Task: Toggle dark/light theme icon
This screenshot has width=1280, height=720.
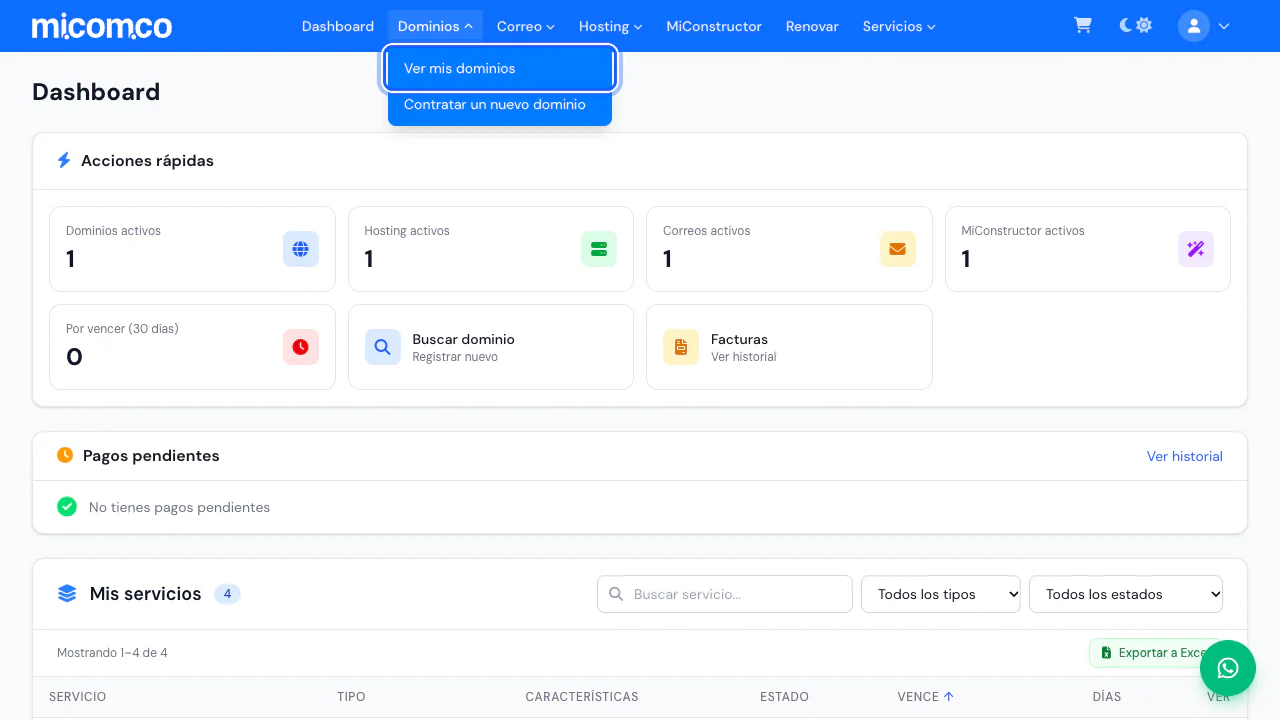Action: coord(1136,26)
